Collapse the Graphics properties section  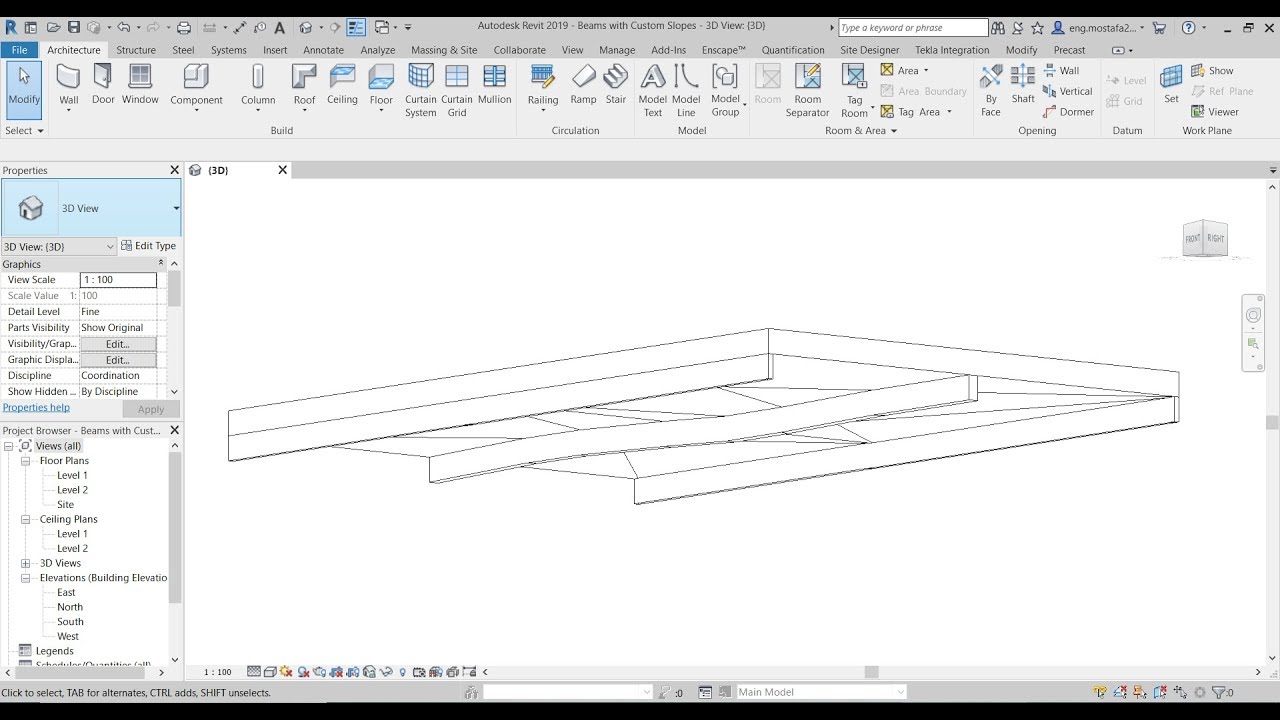[x=160, y=264]
